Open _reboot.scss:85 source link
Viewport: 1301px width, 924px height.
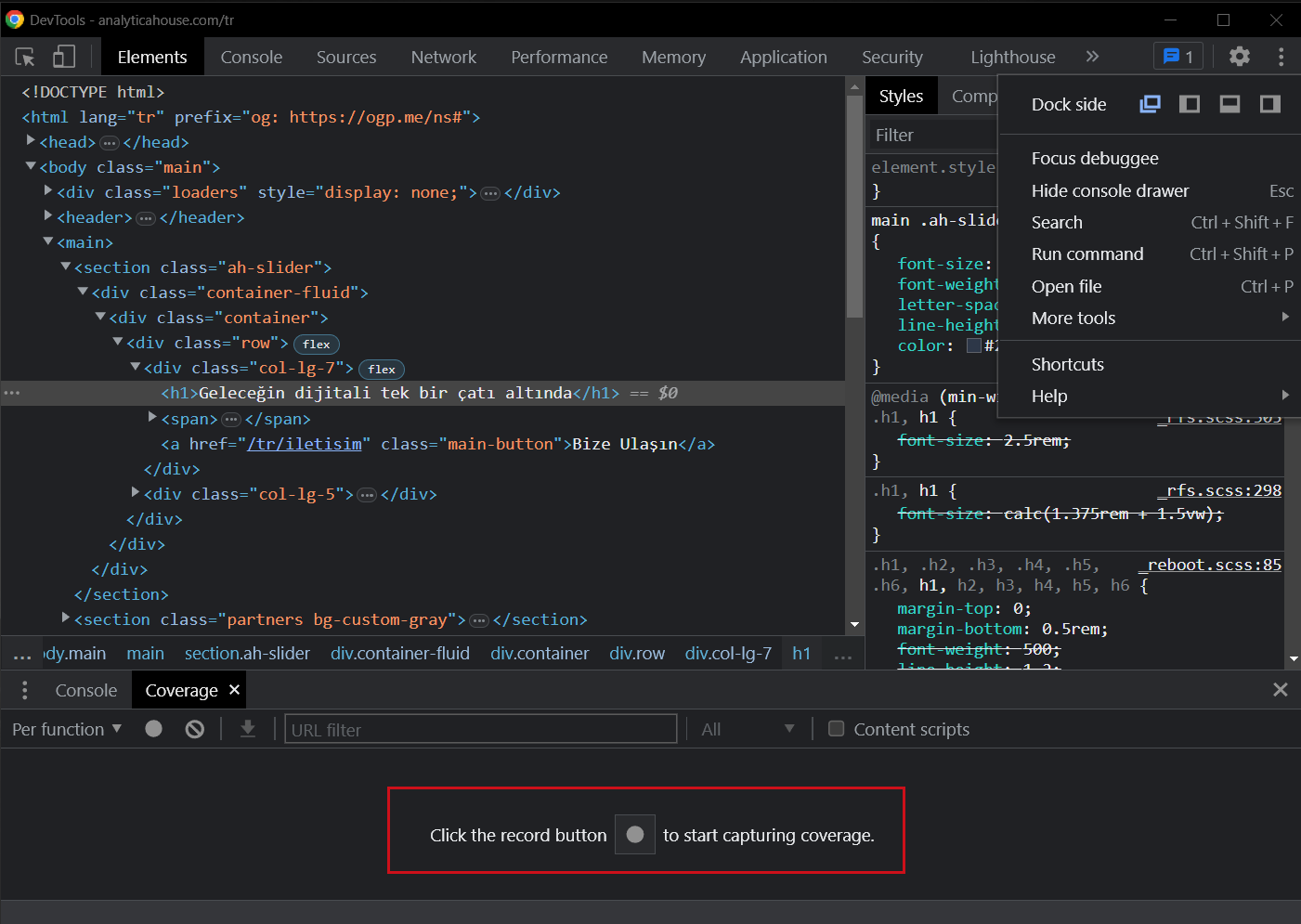[x=1209, y=565]
